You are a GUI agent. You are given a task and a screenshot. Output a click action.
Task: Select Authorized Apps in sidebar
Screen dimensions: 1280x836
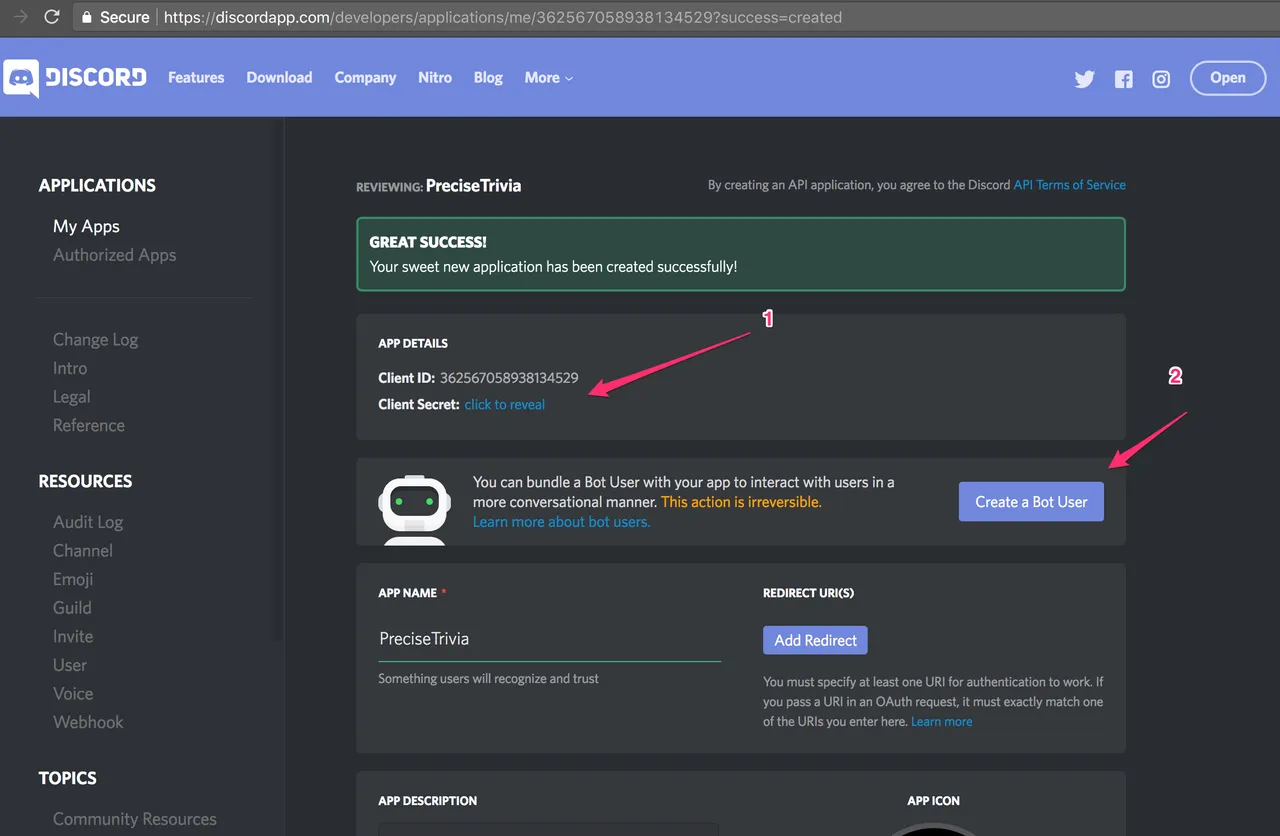pyautogui.click(x=114, y=255)
